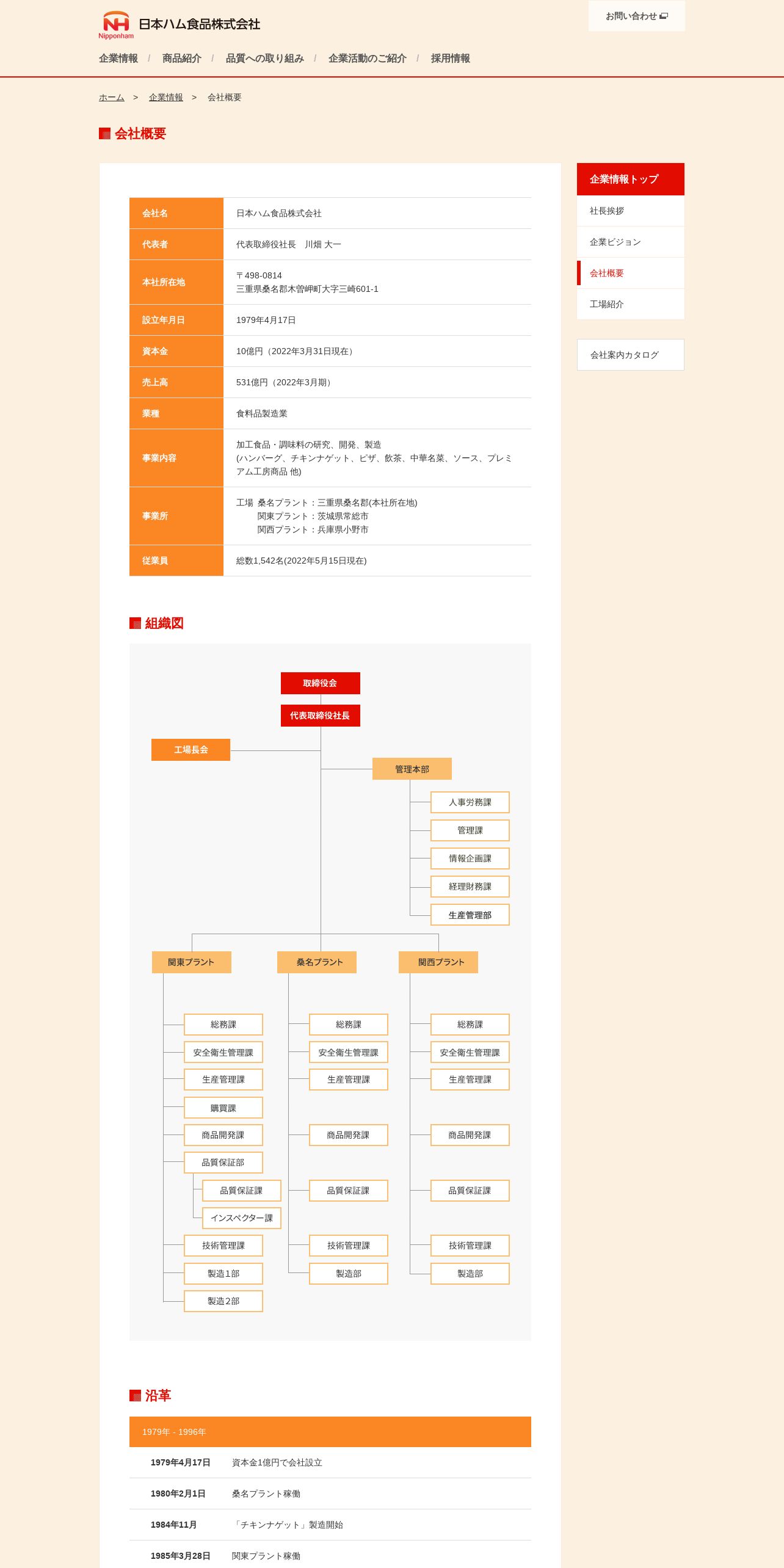The image size is (784, 1568).
Task: Click the 代表者 table row label
Action: coord(176,244)
